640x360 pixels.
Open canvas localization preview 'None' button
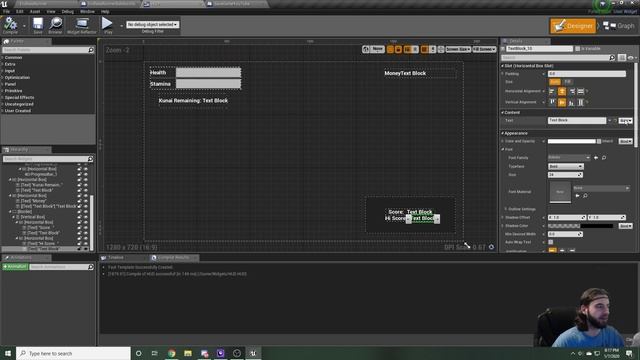[x=377, y=49]
